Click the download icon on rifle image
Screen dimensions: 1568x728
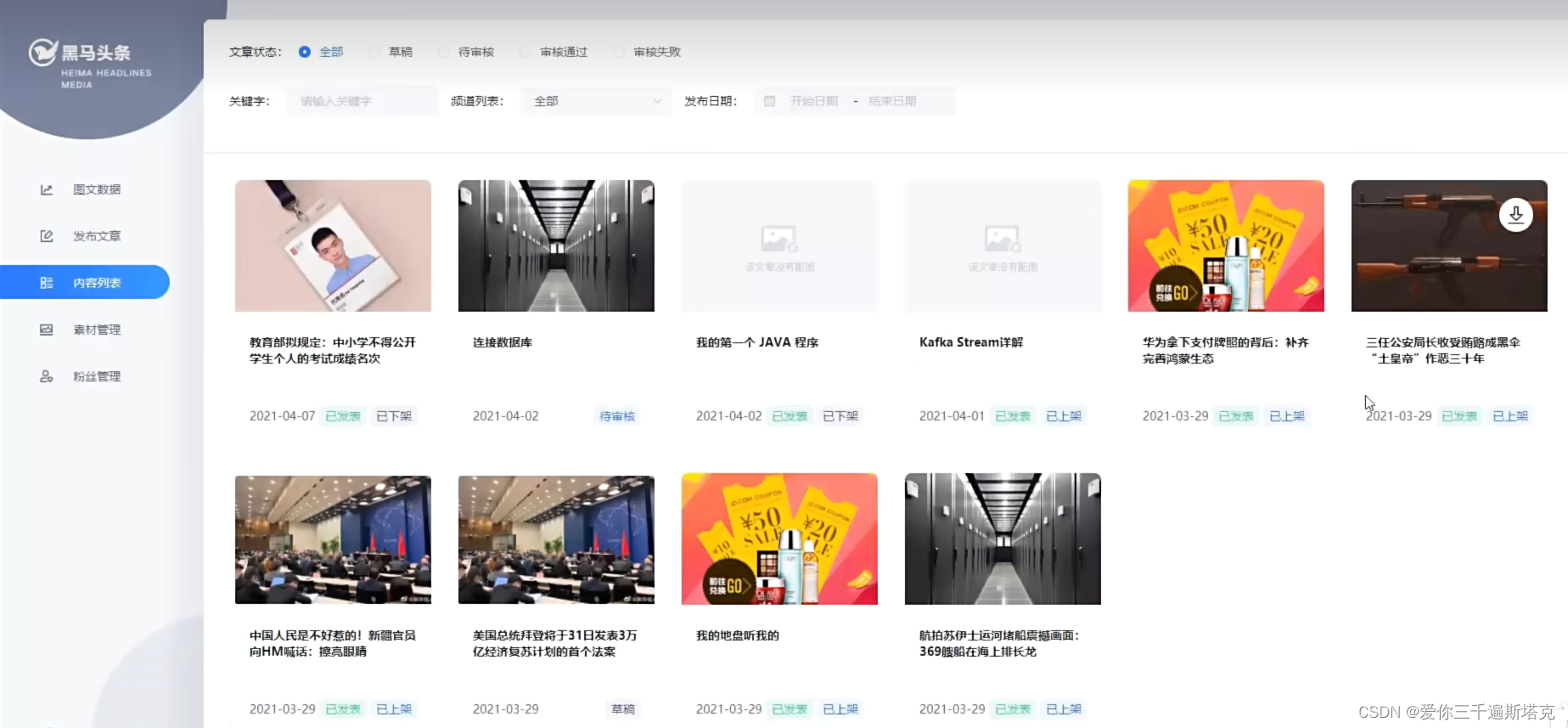(x=1516, y=215)
